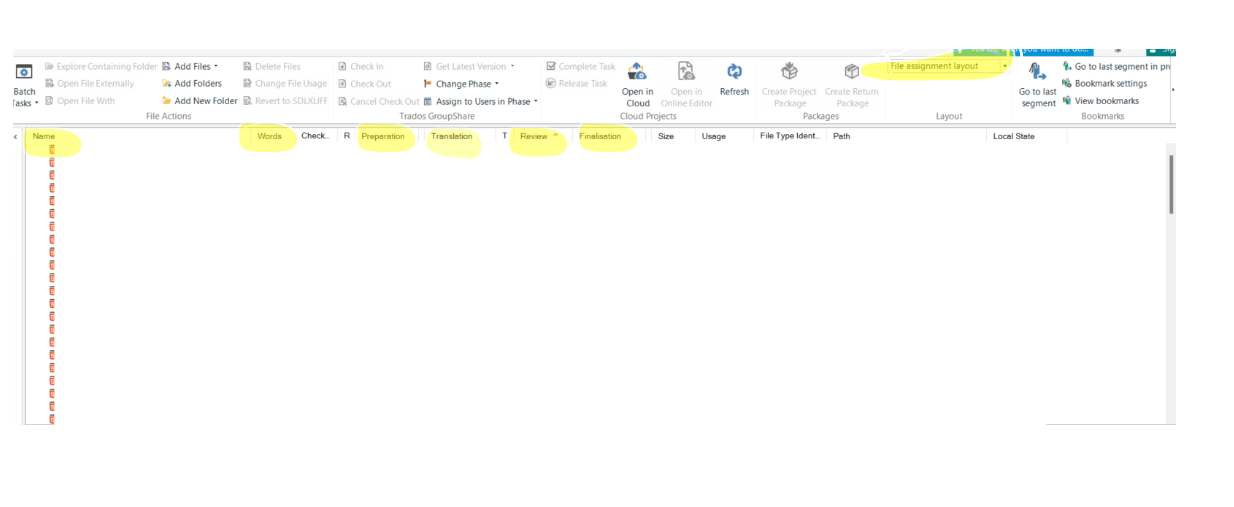Open the Batch Tasks menu
The width and height of the screenshot is (1234, 507).
point(24,86)
